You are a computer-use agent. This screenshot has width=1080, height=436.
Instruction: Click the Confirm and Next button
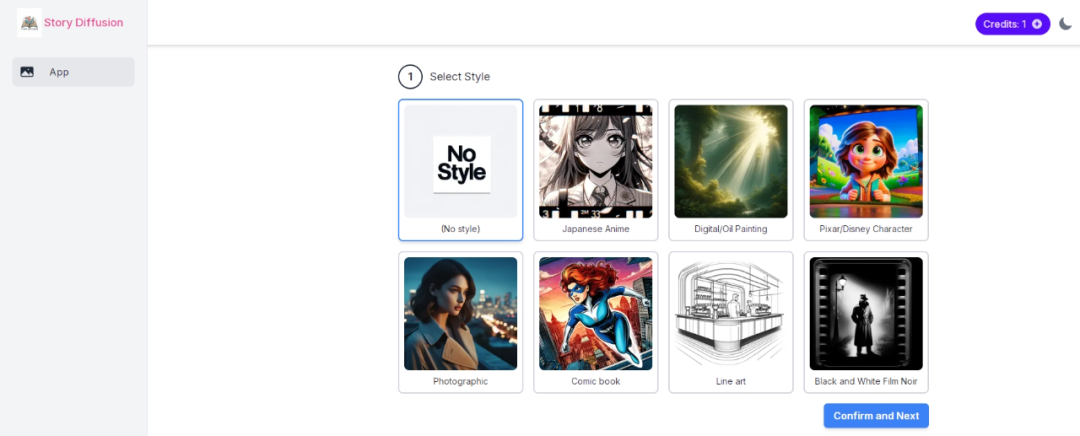876,416
